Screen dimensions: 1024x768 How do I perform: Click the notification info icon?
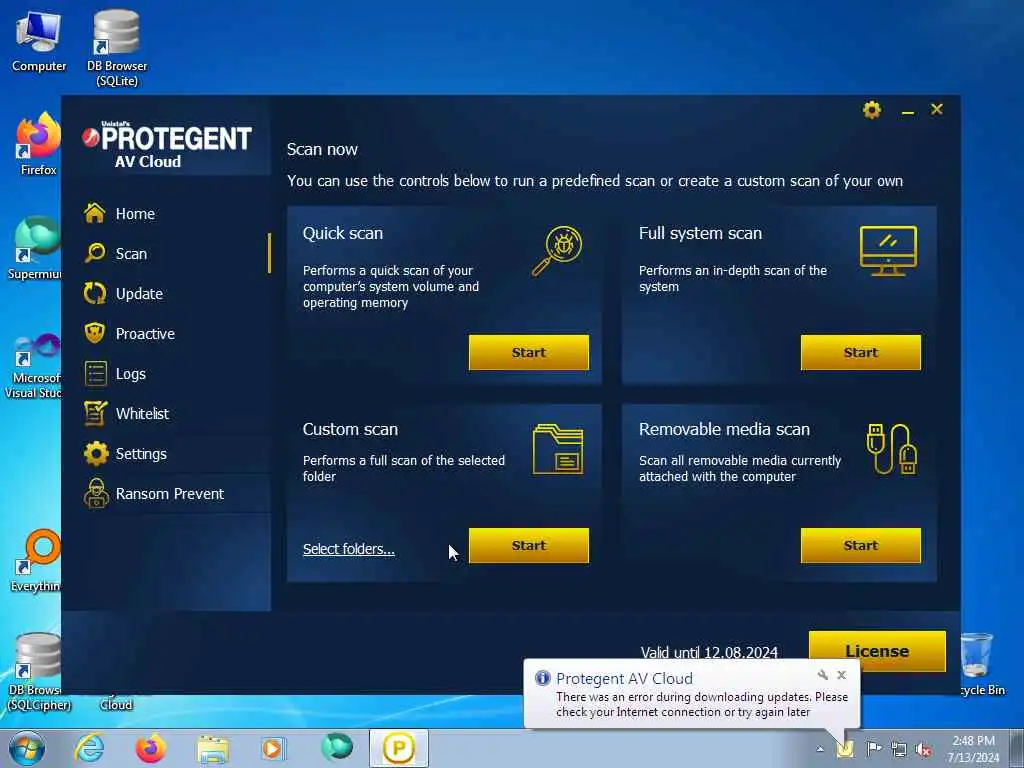tap(542, 678)
